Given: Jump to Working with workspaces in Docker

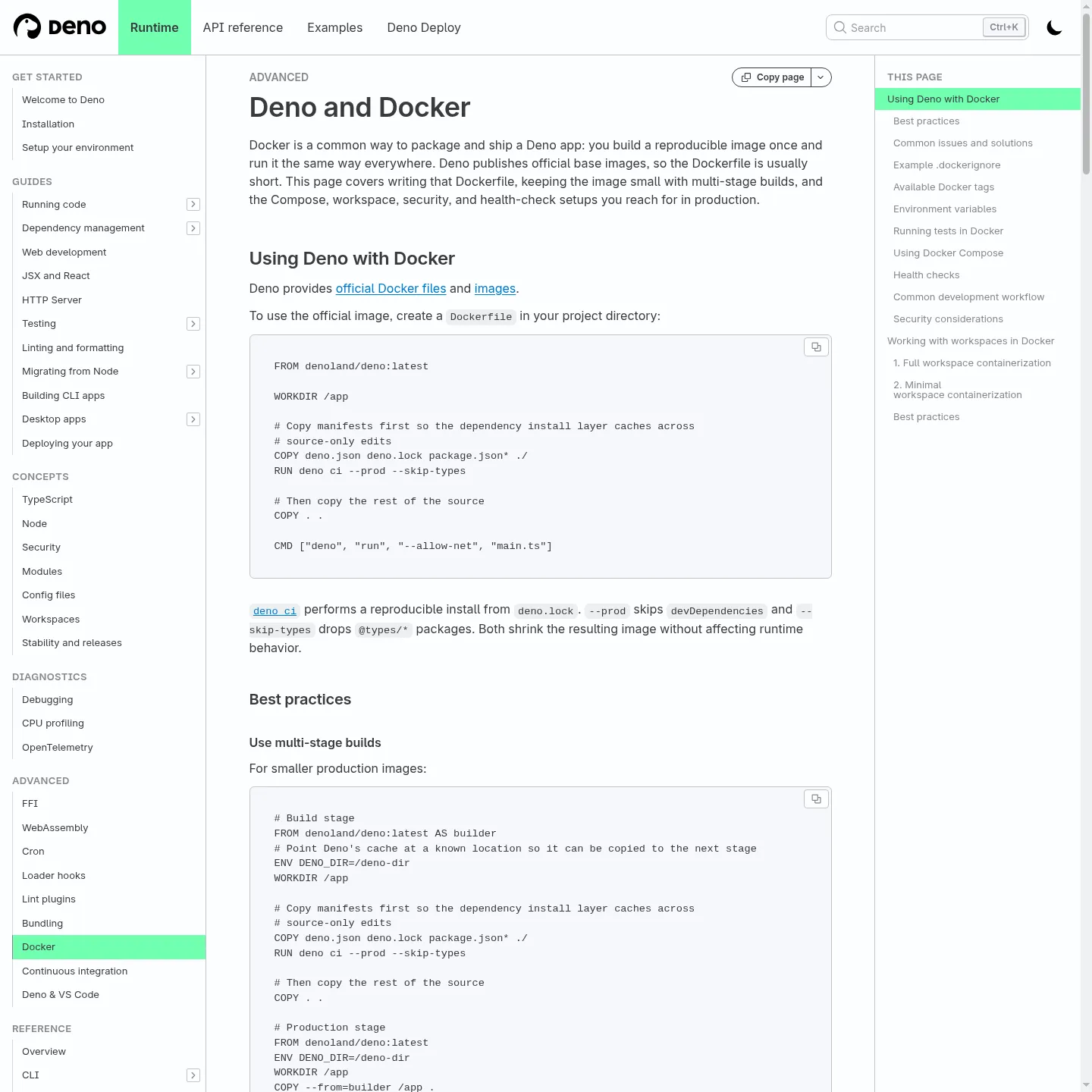Looking at the screenshot, I should pyautogui.click(x=971, y=341).
